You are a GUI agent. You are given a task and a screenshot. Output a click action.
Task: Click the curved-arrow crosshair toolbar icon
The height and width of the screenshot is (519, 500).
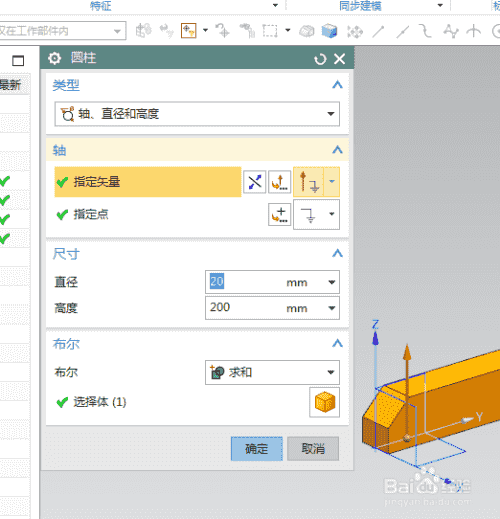click(223, 31)
